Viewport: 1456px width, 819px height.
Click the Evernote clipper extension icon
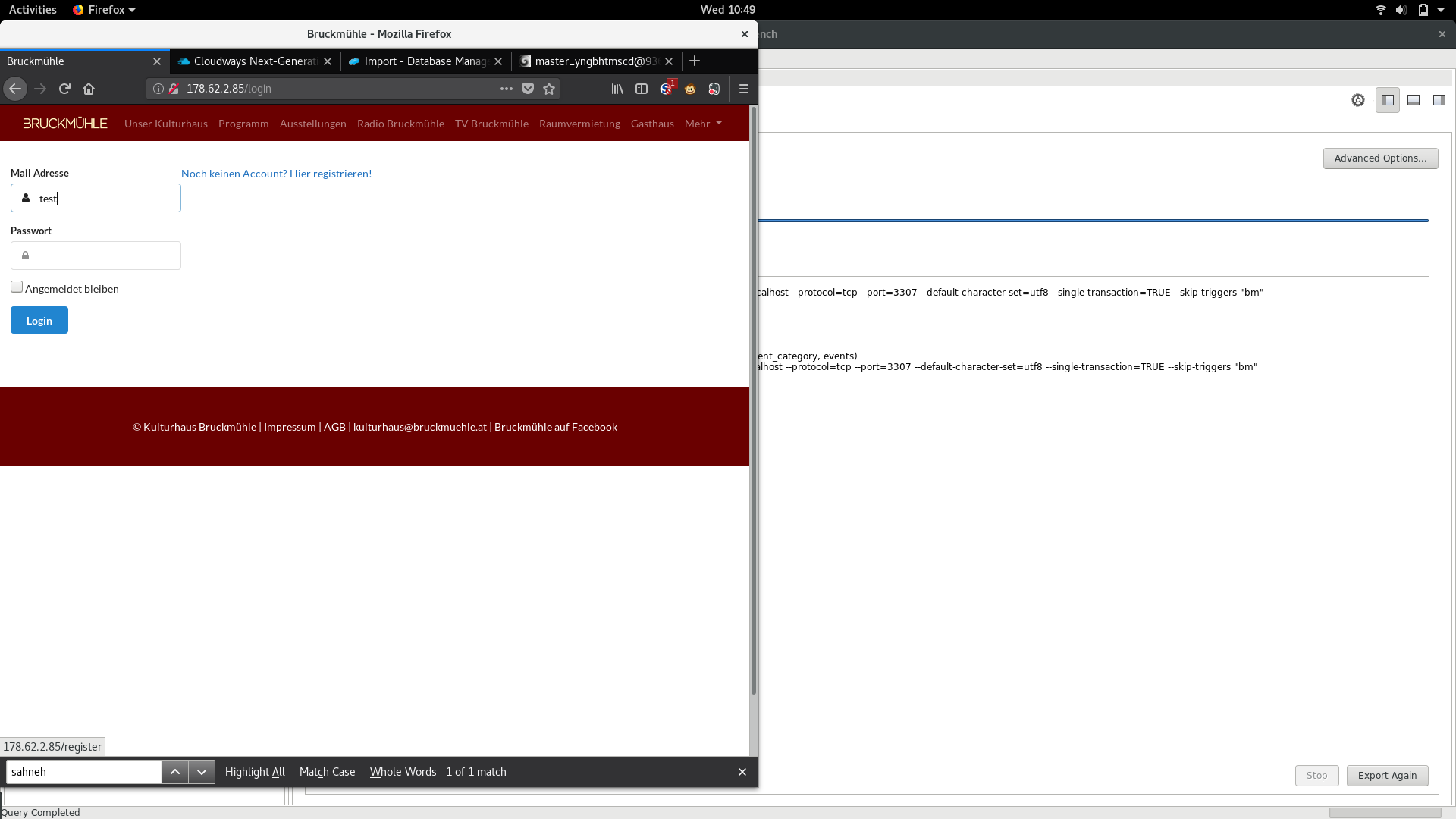coord(714,89)
